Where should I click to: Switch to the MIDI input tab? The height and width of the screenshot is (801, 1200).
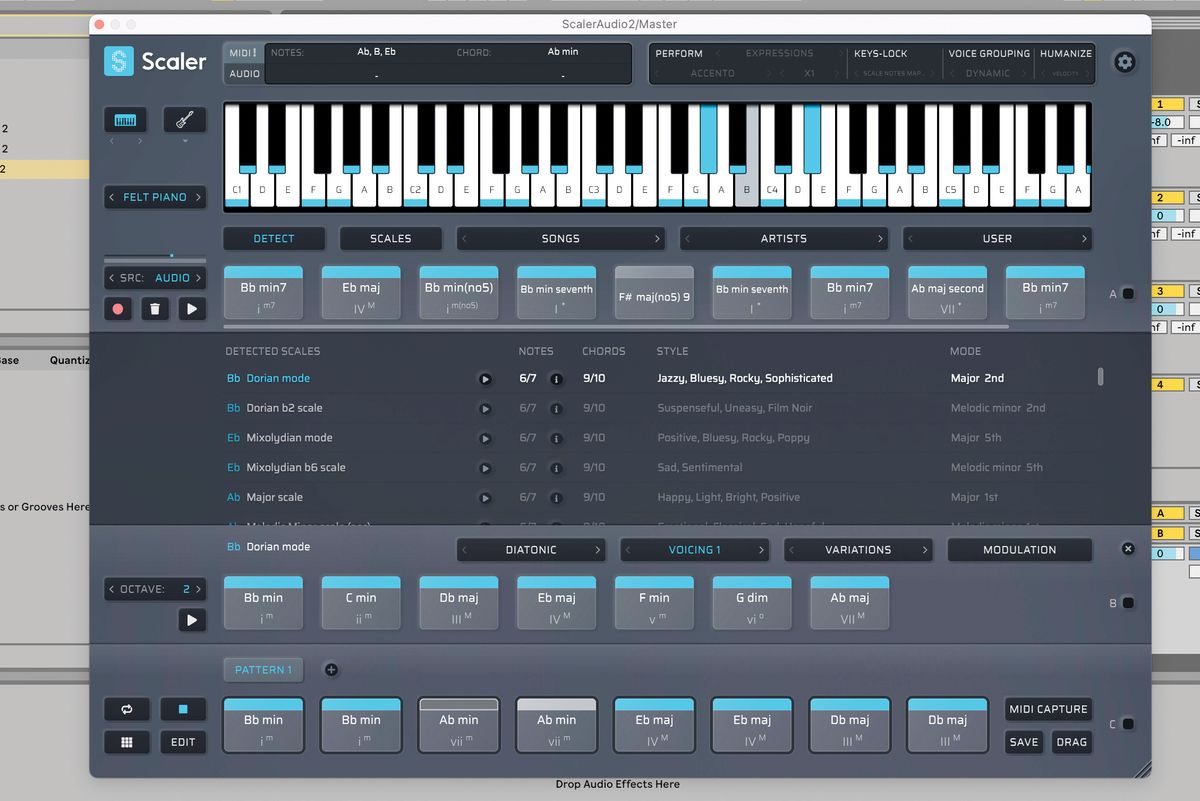pos(243,52)
